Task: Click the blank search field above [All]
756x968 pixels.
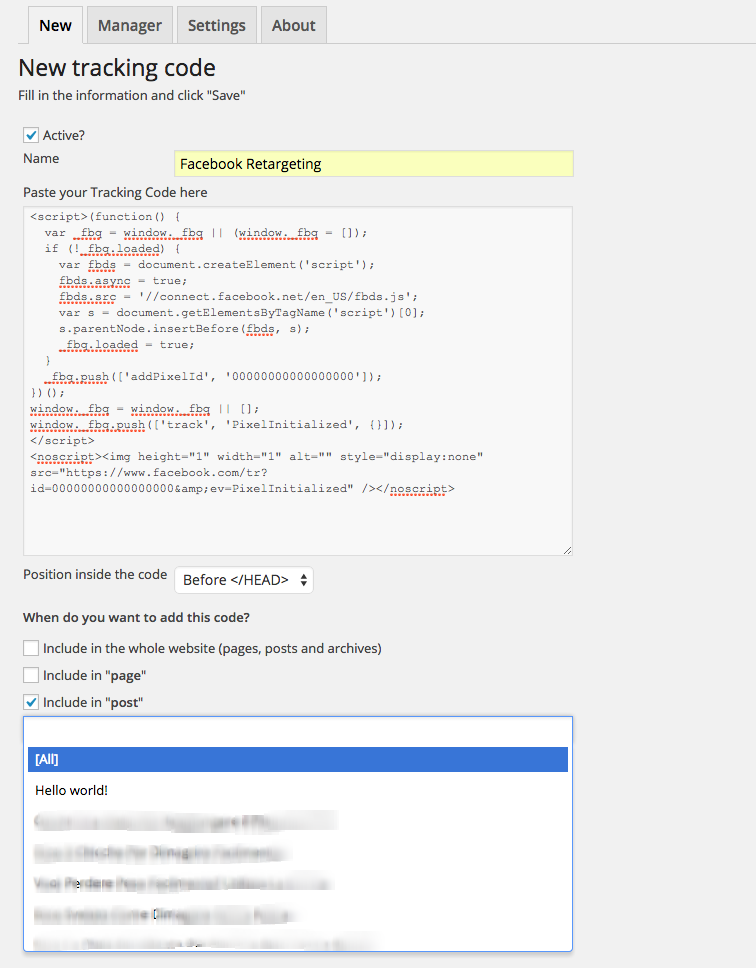Action: (x=297, y=732)
